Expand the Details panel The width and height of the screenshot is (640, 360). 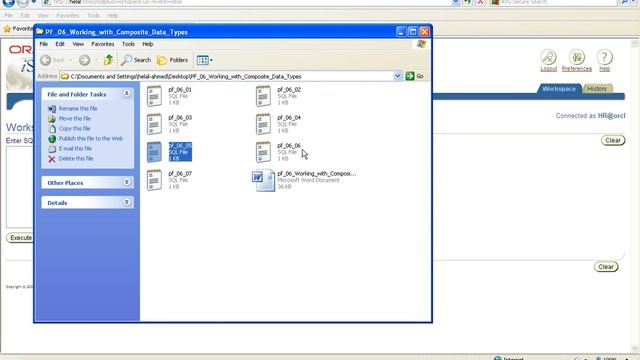coord(127,202)
